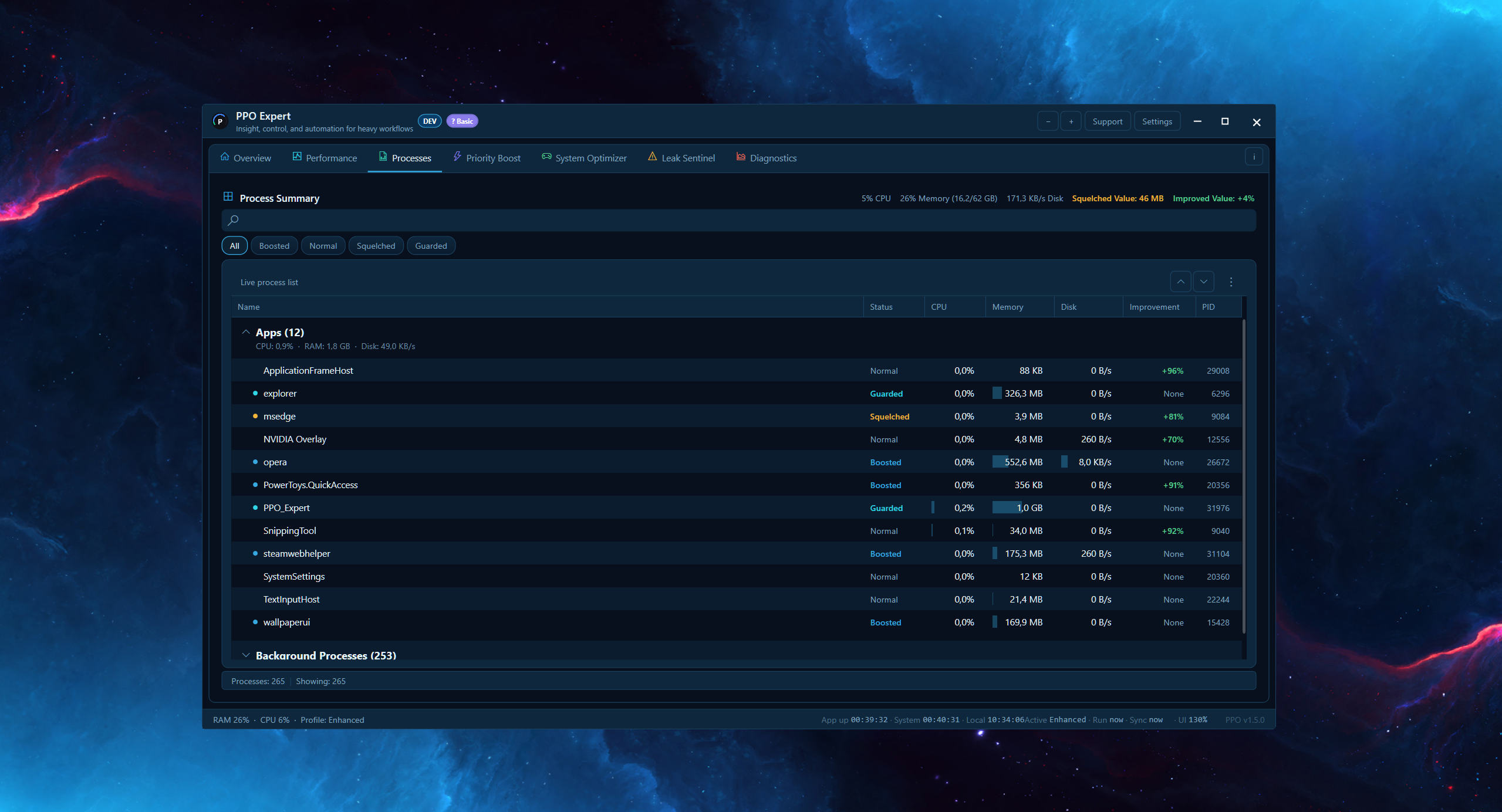1502x812 pixels.
Task: Open the Leak Sentinel tab
Action: pyautogui.click(x=681, y=158)
